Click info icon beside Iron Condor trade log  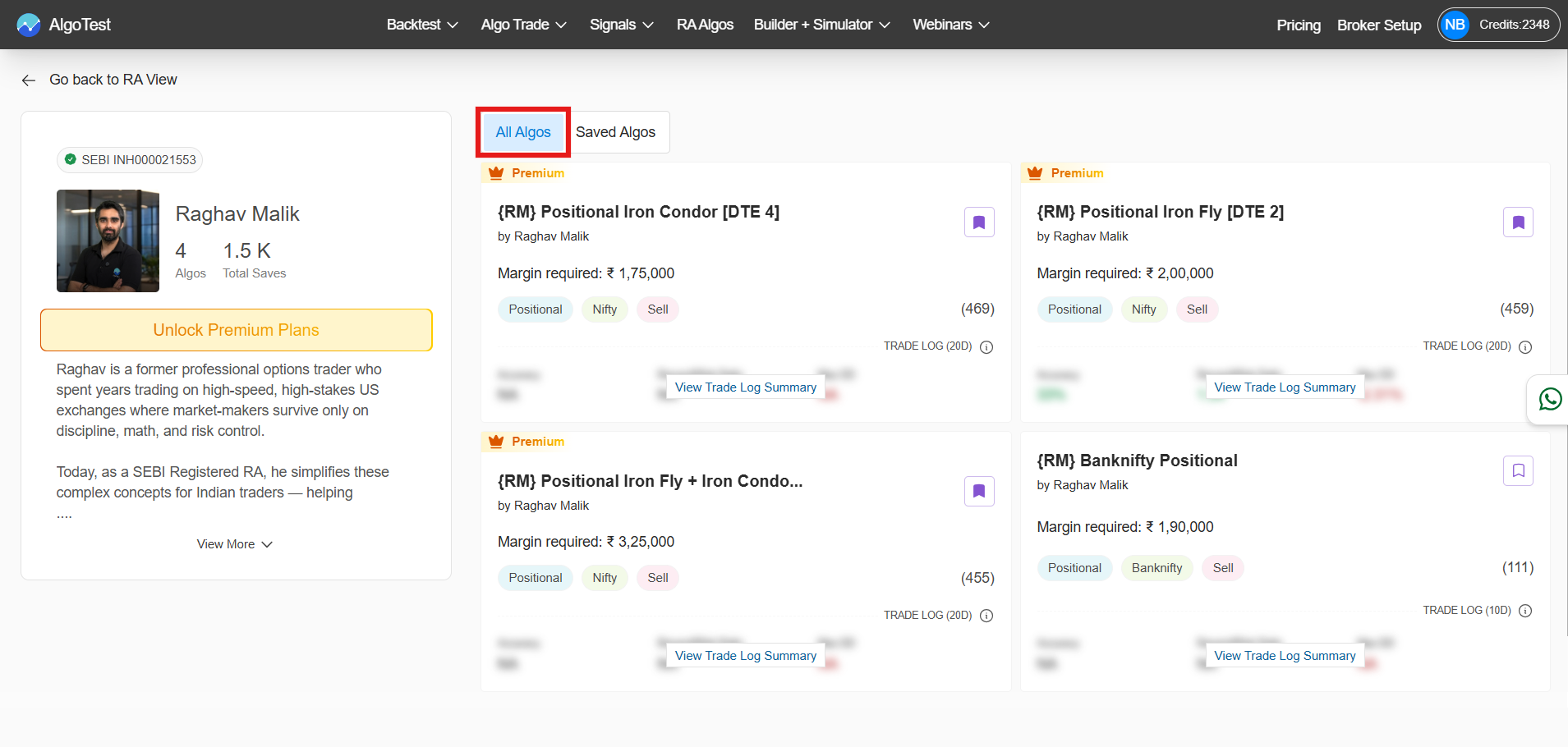[986, 347]
